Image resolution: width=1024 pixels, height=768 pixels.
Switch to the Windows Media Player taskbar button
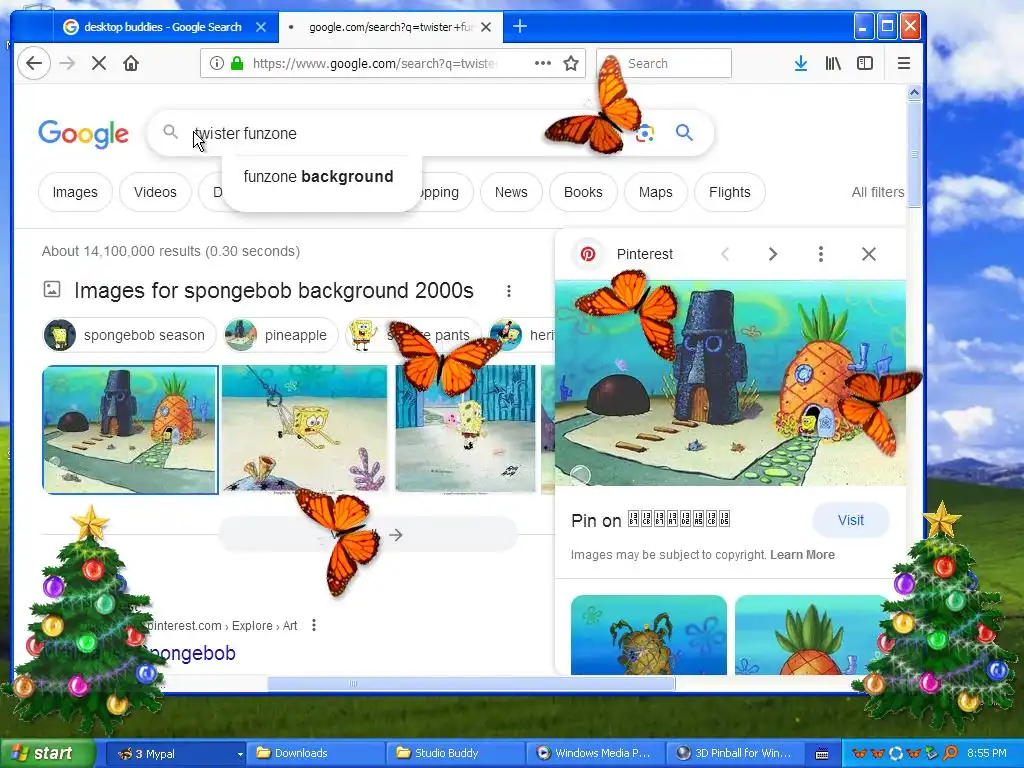596,754
